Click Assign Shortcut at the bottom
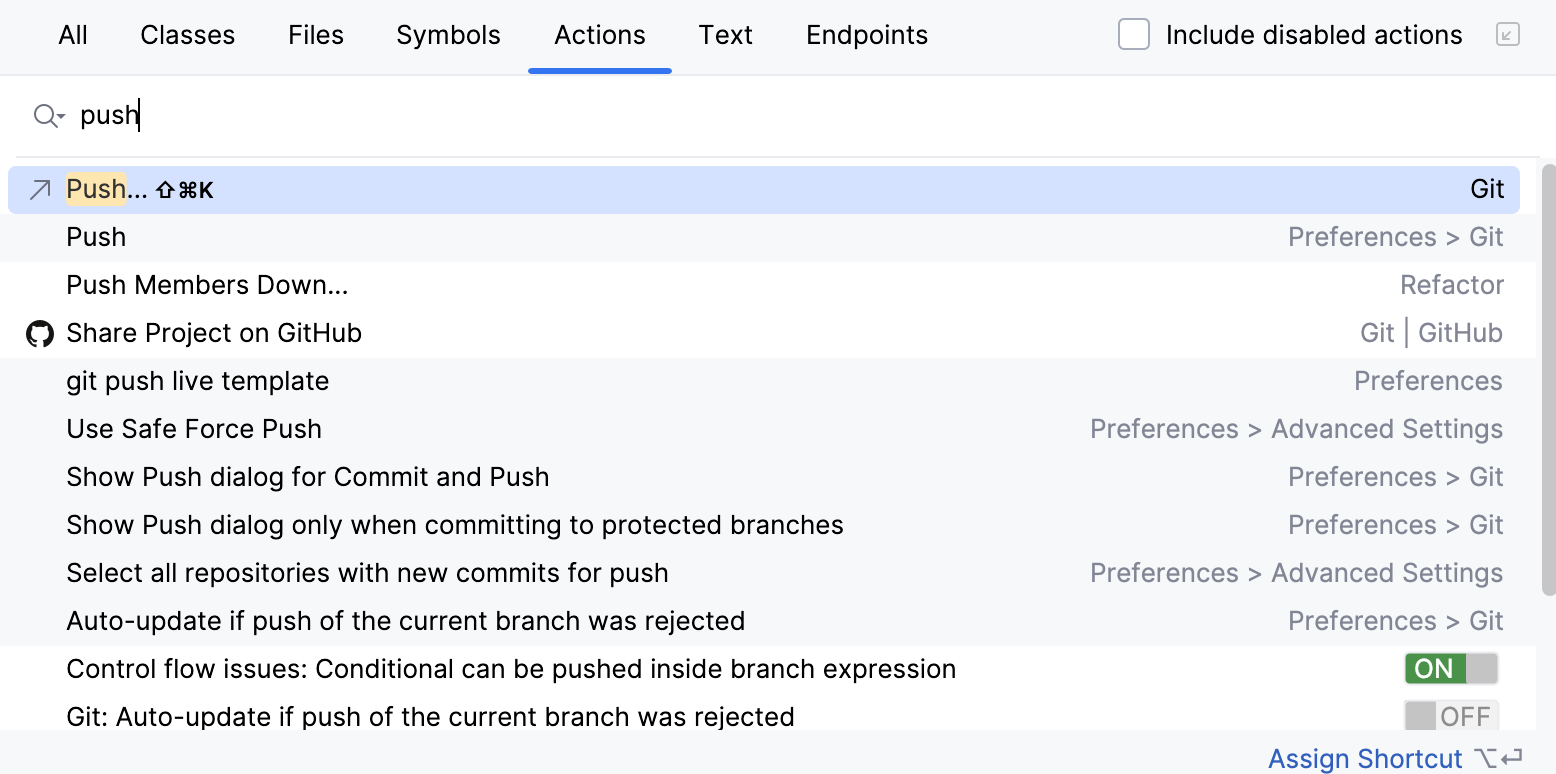Image resolution: width=1556 pixels, height=774 pixels. (x=1365, y=758)
